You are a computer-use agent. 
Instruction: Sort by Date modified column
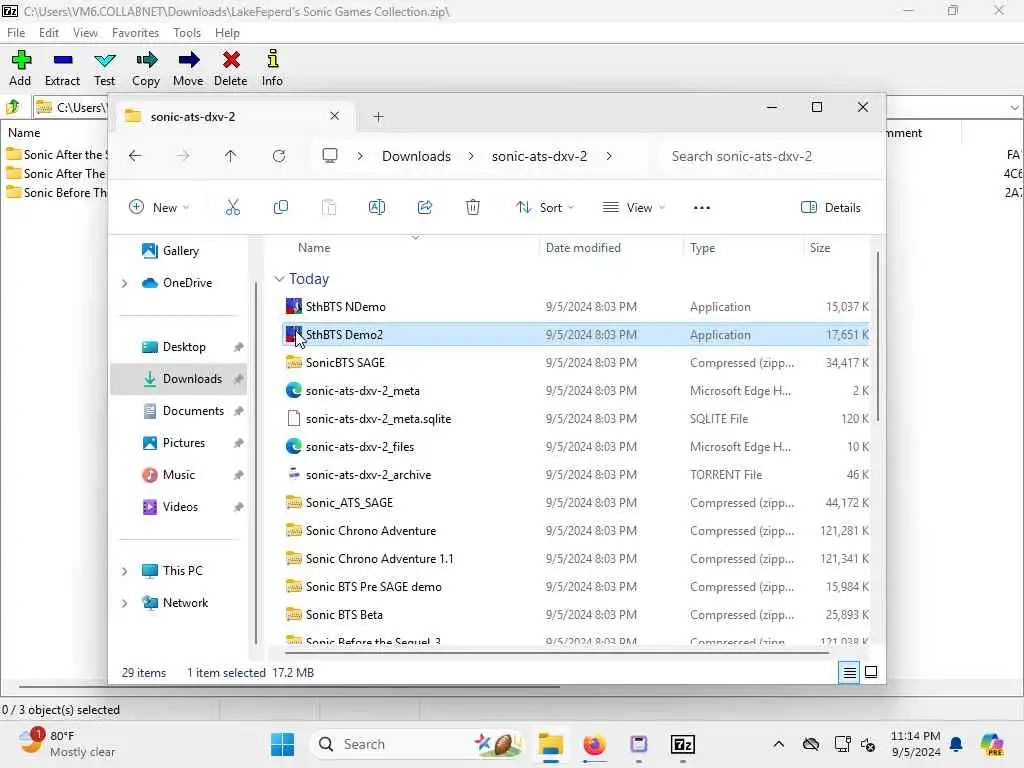(x=583, y=248)
